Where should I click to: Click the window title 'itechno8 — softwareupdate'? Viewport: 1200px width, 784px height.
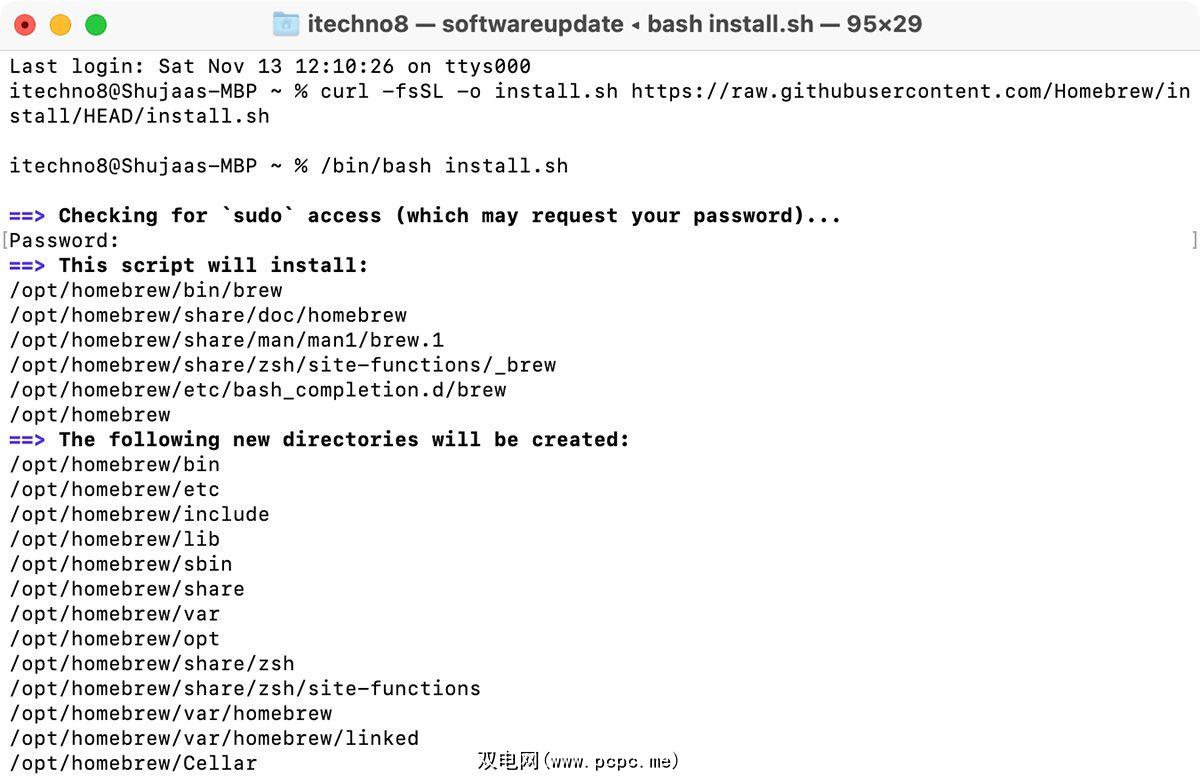pos(465,24)
